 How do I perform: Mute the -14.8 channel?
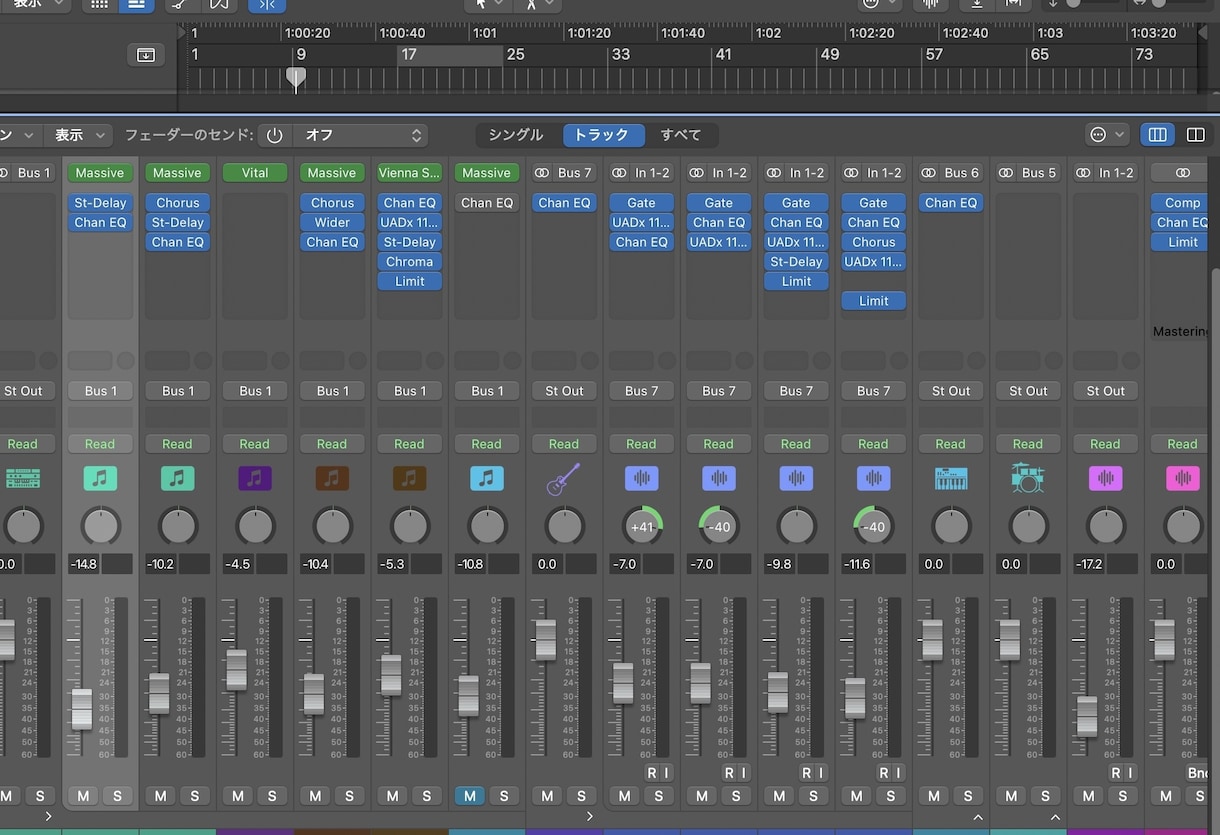[83, 796]
